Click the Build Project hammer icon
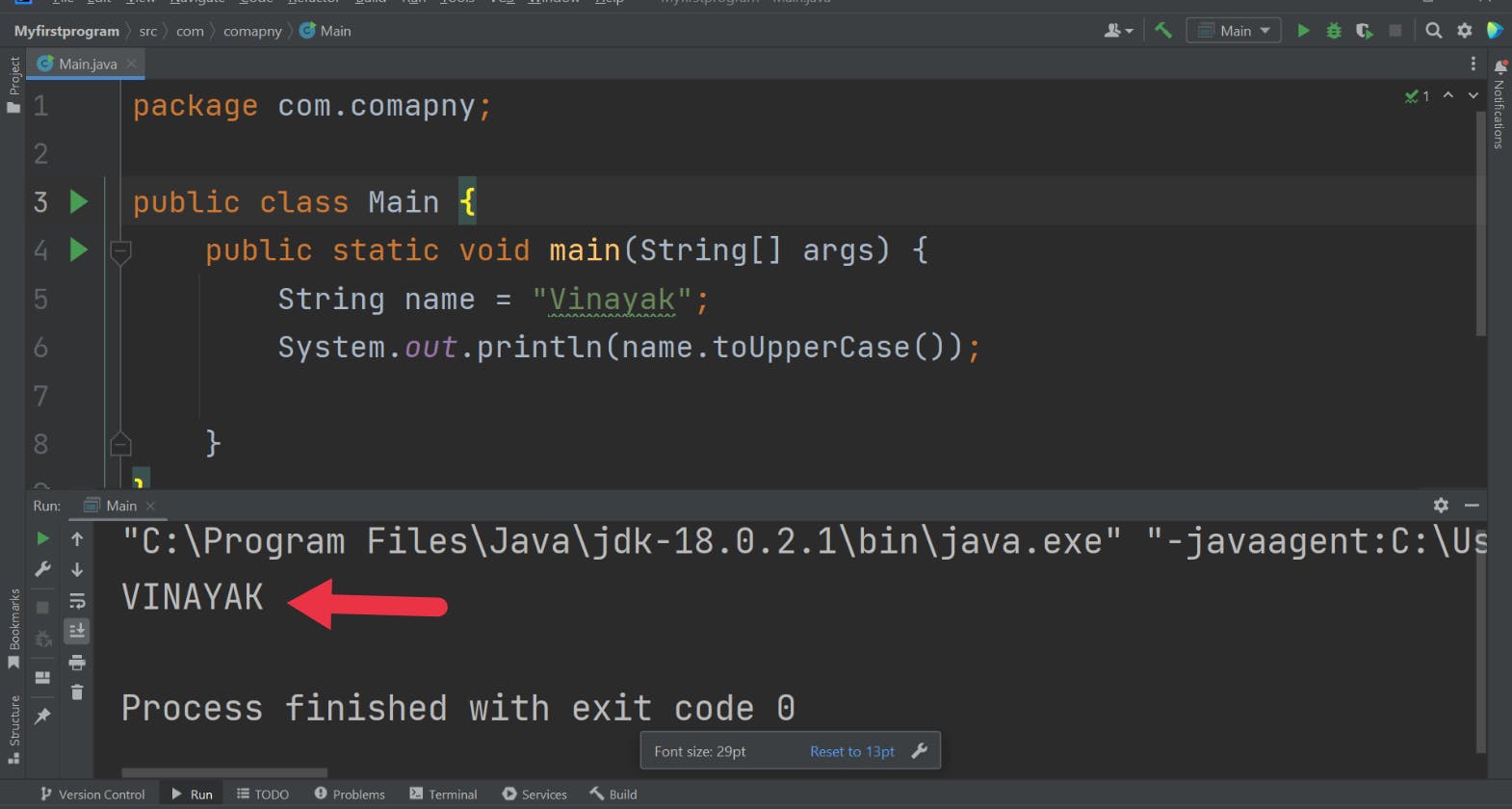Screen dimensions: 1512x809 [x=1163, y=31]
